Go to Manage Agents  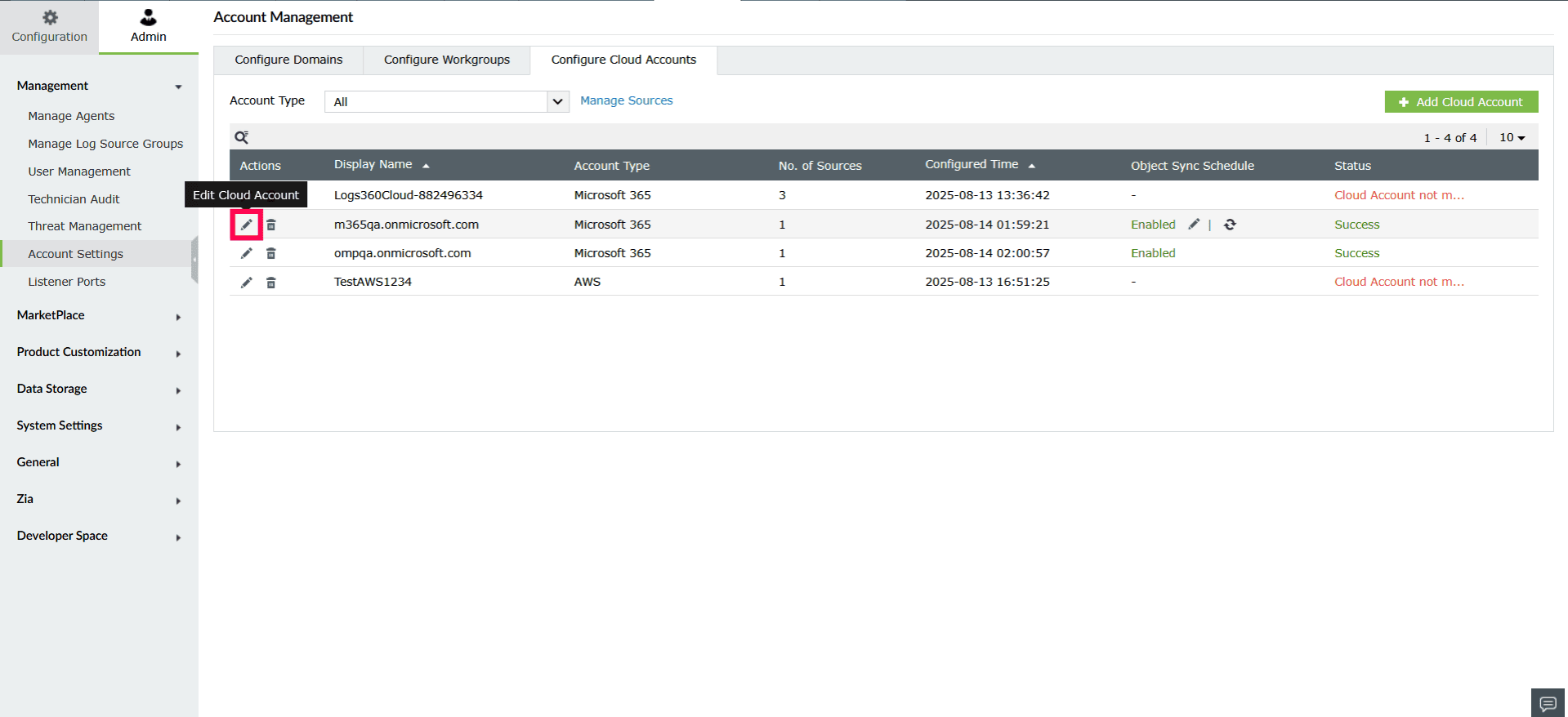coord(71,116)
